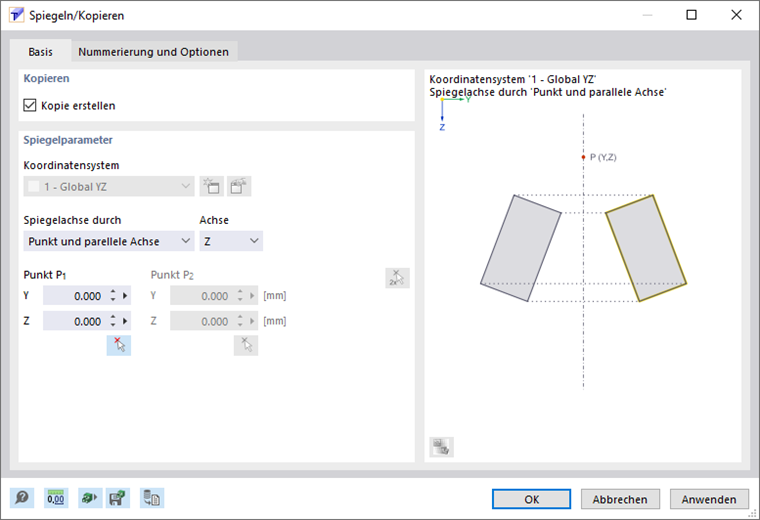
Task: Click into the Punkt P1 Z input field
Action: [74, 321]
